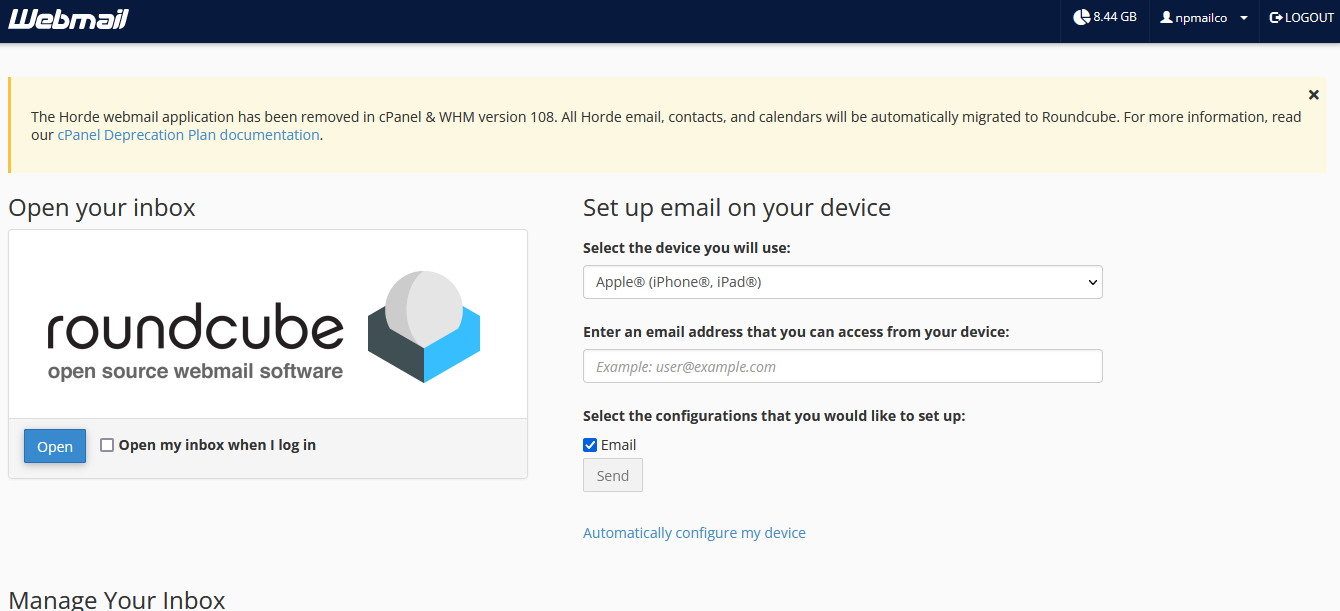Dismiss the Horde deprecation notice
Screen dimensions: 1340x611
1314,95
